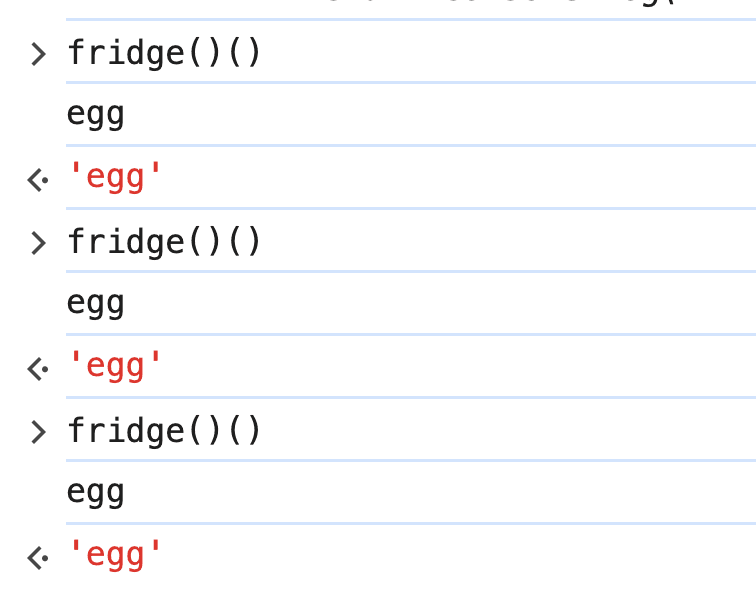Click the second return value arrow icon

click(x=38, y=369)
